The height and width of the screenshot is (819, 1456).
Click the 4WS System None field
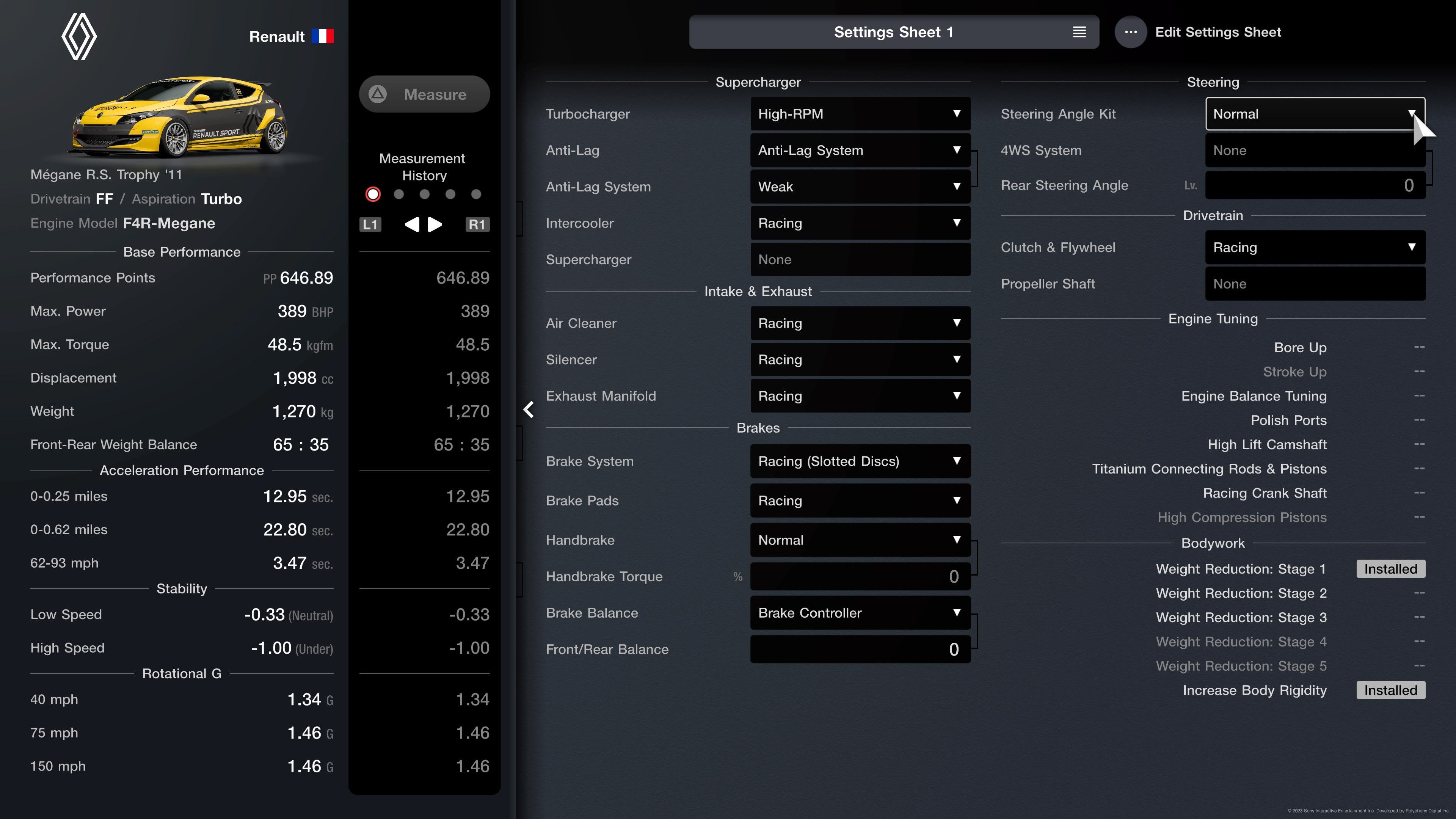[1315, 151]
